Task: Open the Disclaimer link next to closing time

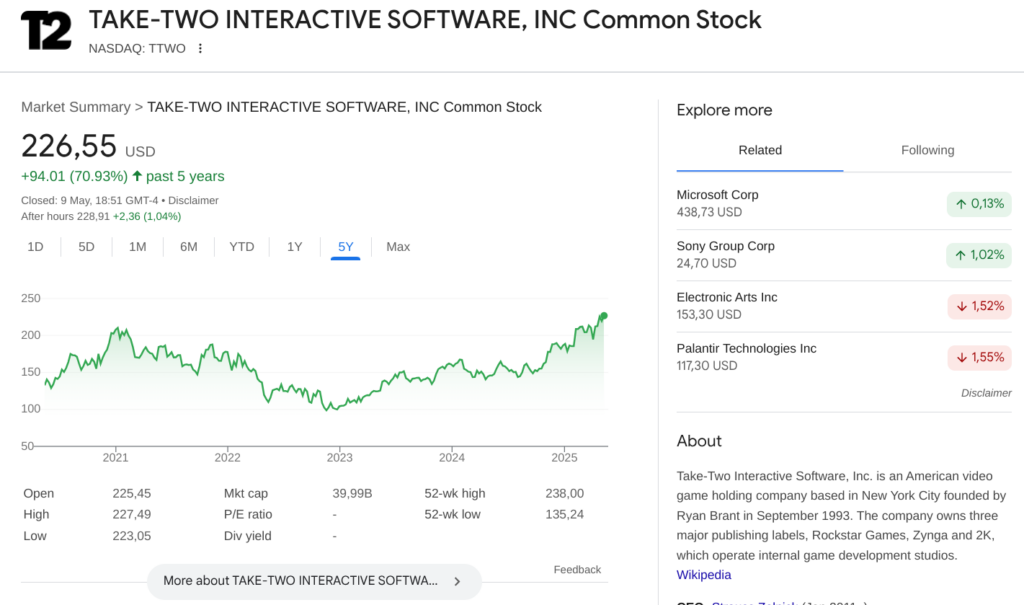Action: coord(193,201)
